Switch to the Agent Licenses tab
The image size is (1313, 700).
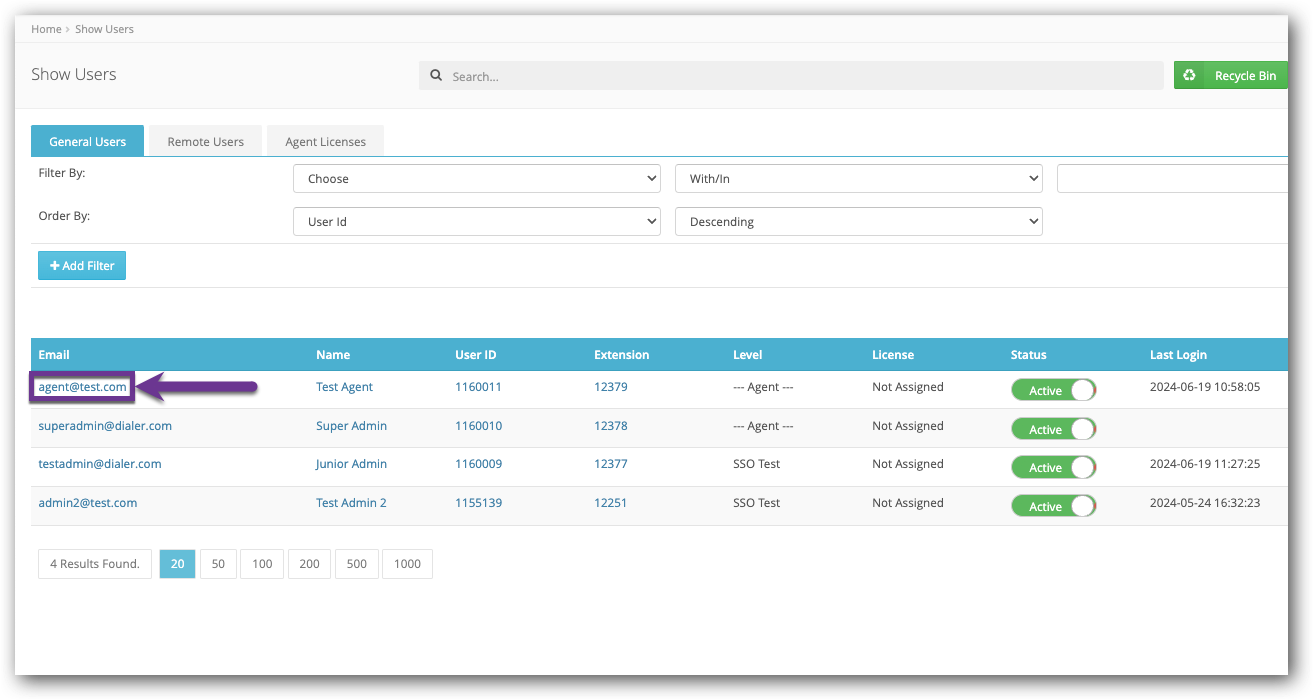click(325, 142)
